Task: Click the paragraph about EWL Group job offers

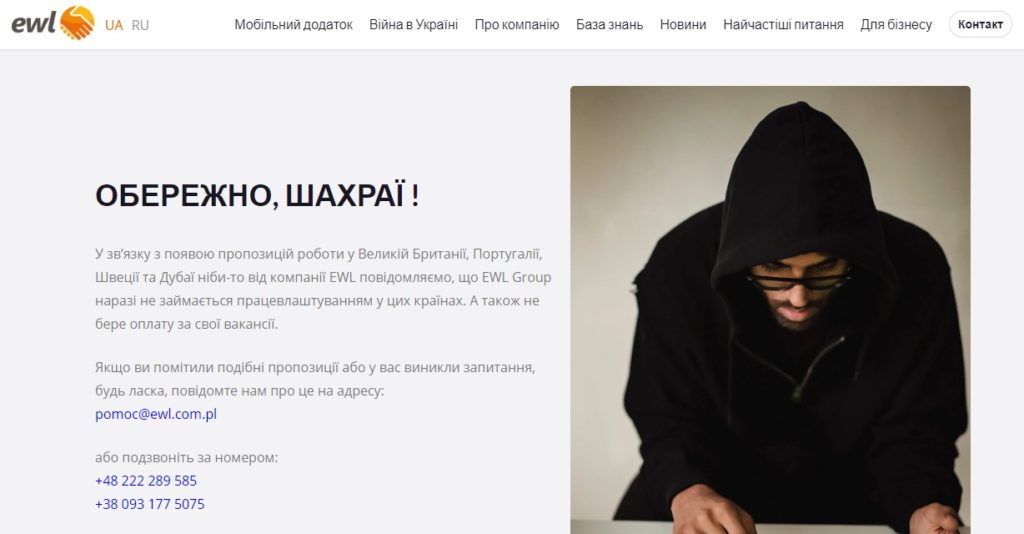Action: (x=323, y=289)
